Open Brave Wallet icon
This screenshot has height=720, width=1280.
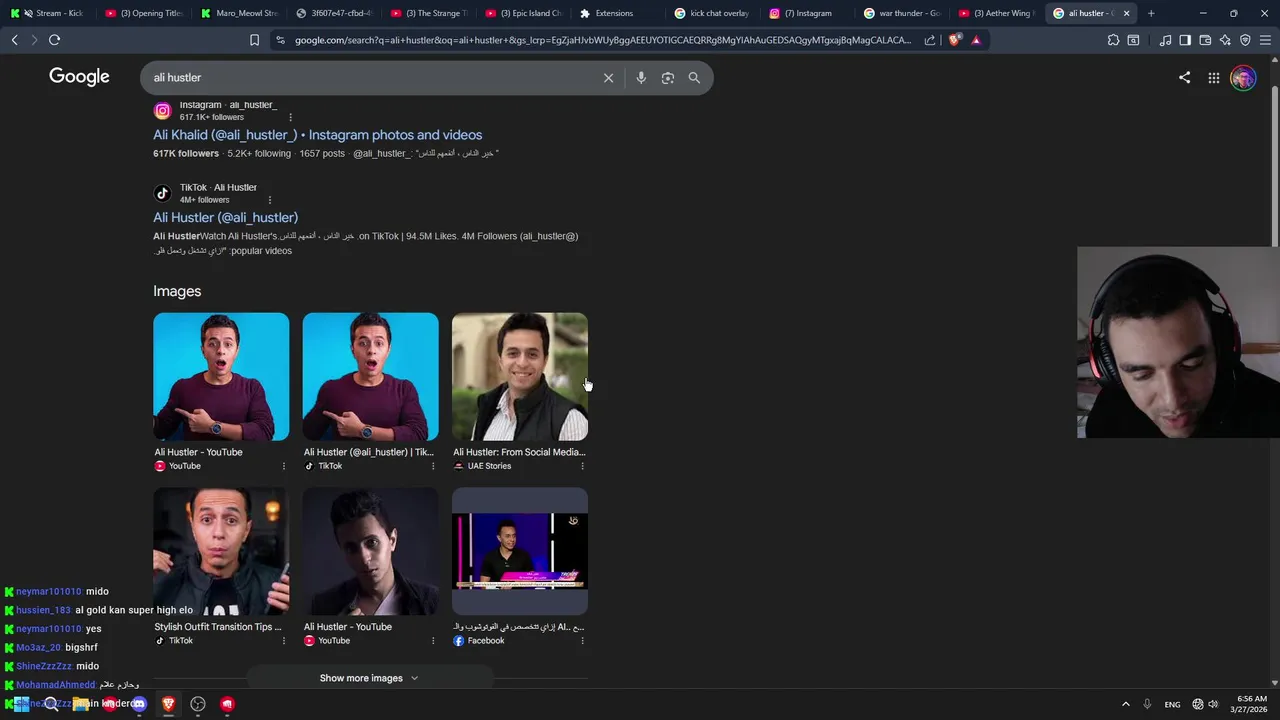[x=1205, y=40]
